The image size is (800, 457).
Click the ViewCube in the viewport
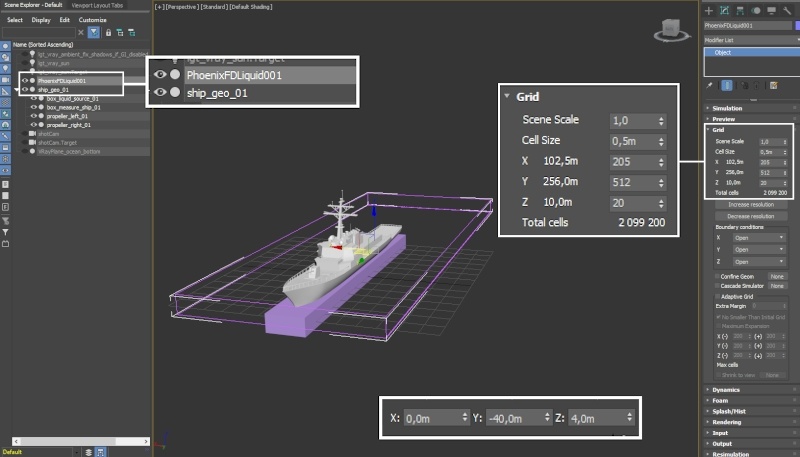671,30
